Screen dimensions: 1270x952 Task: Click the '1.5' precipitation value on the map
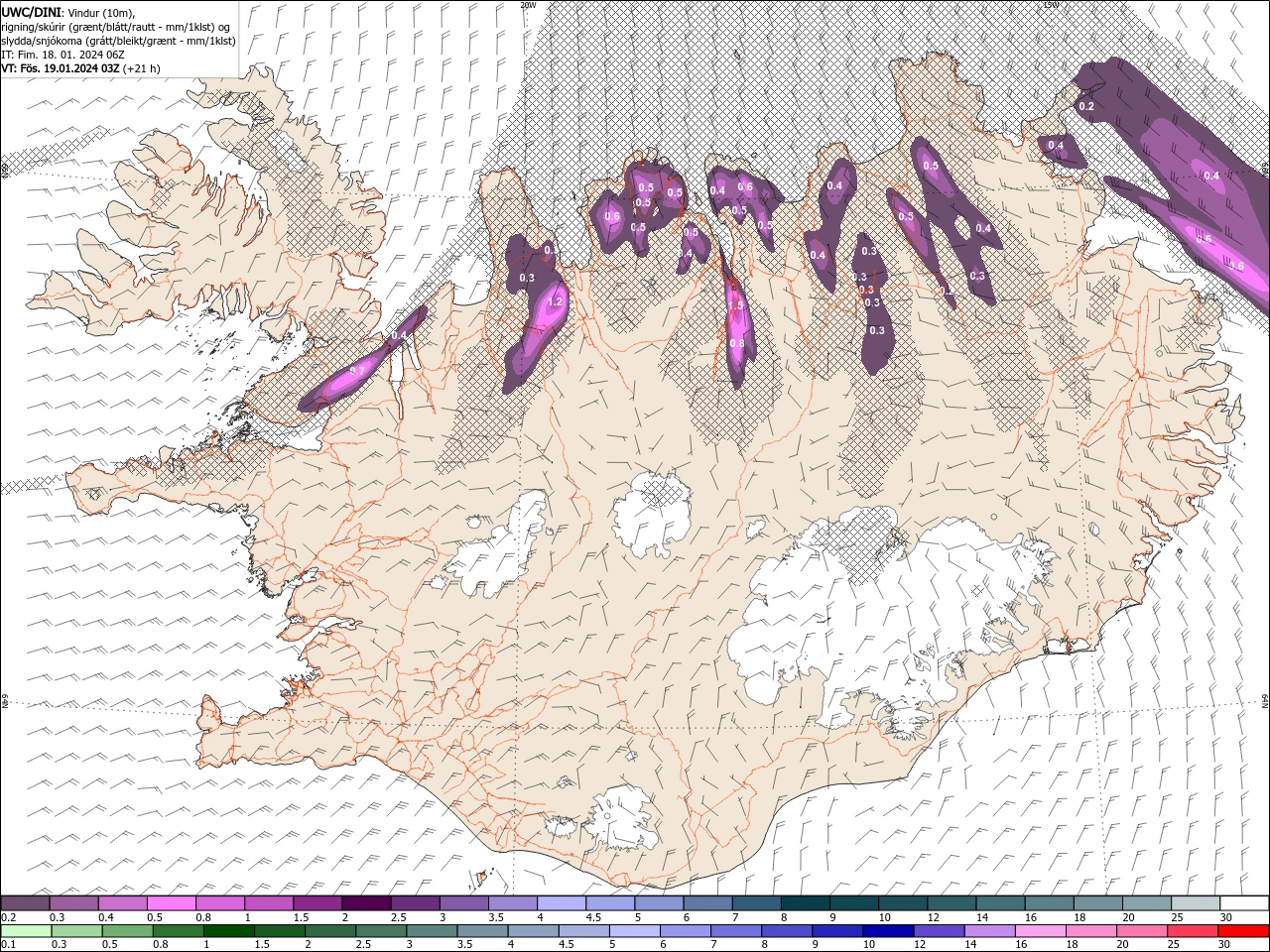click(736, 306)
